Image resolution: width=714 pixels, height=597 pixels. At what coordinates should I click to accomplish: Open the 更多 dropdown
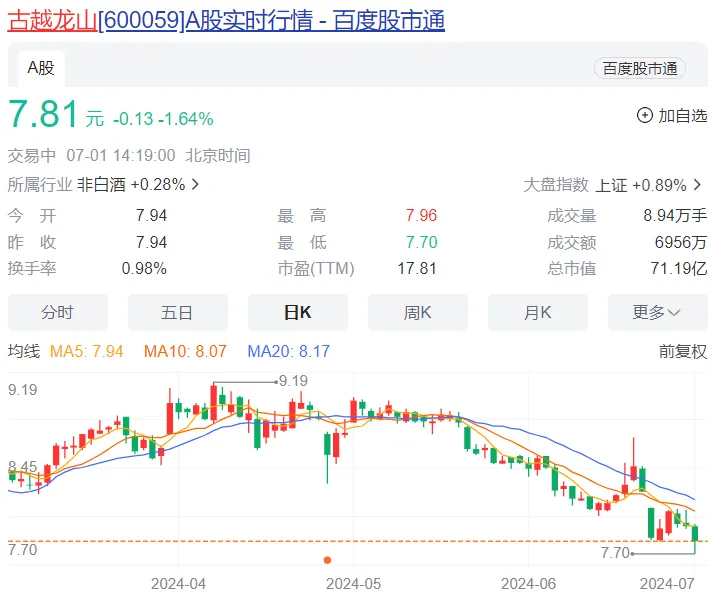(x=658, y=312)
